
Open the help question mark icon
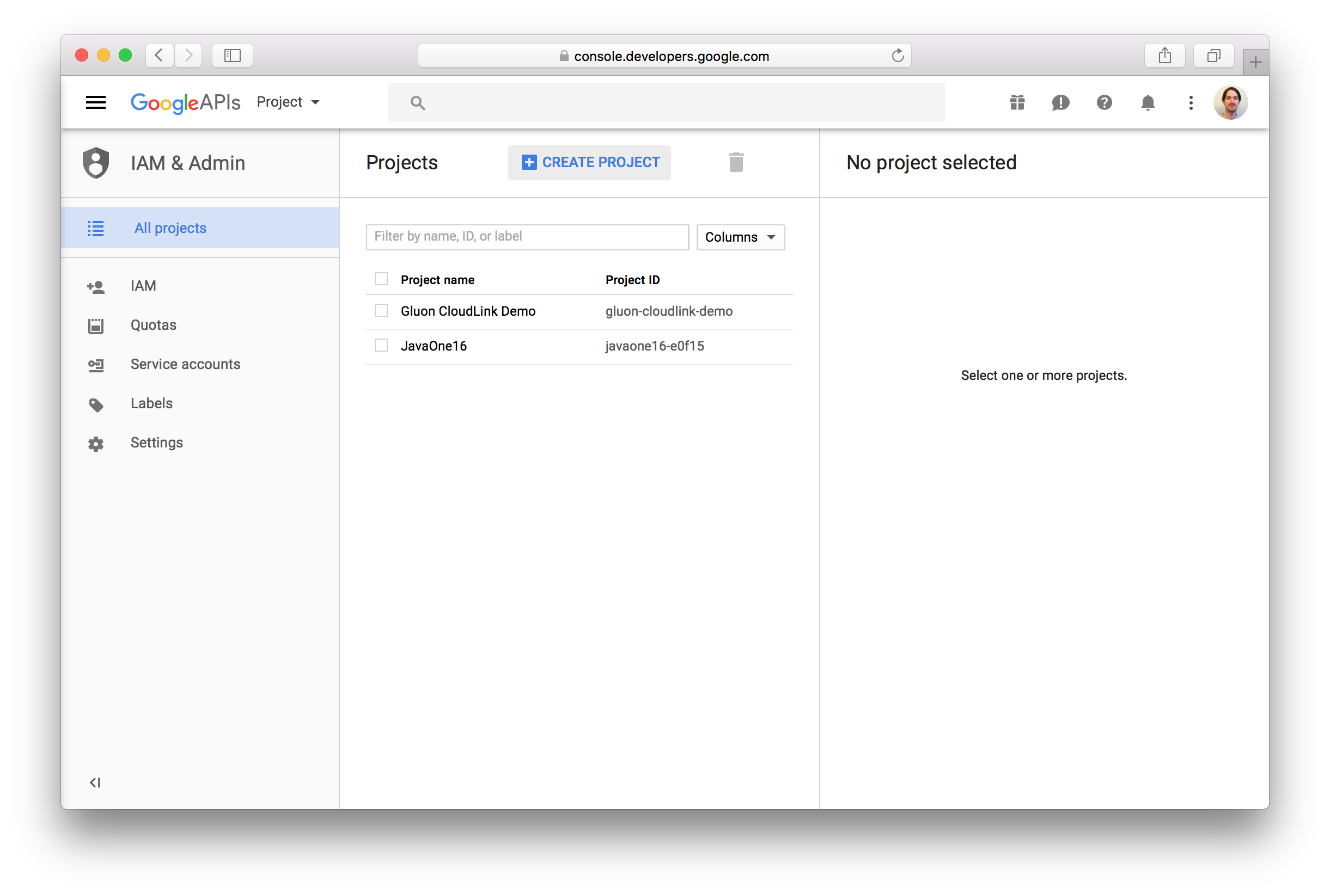tap(1103, 102)
